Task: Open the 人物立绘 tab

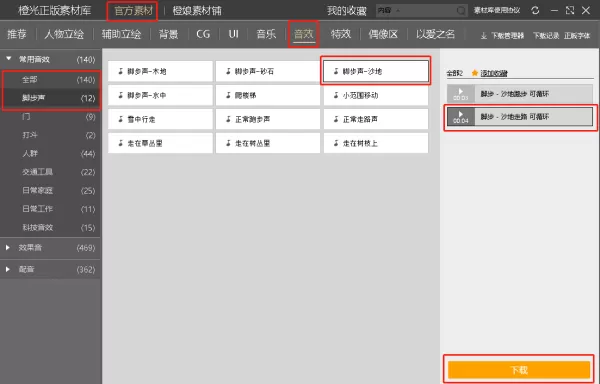Action: pos(64,34)
